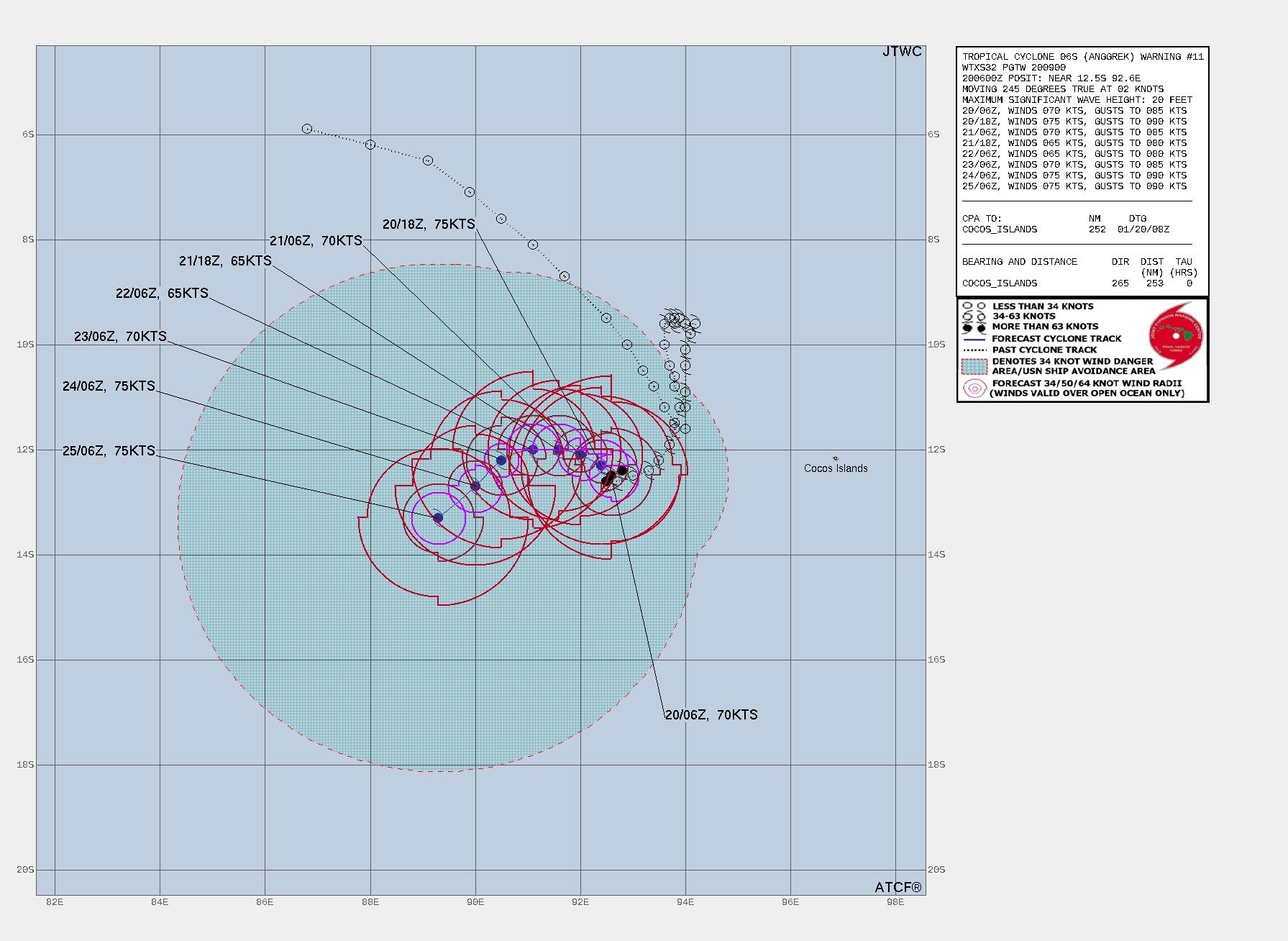This screenshot has height=941, width=1288.
Task: Click the 'DENOTES 34 KNOT WIND DANGER' legend text
Action: [1072, 362]
